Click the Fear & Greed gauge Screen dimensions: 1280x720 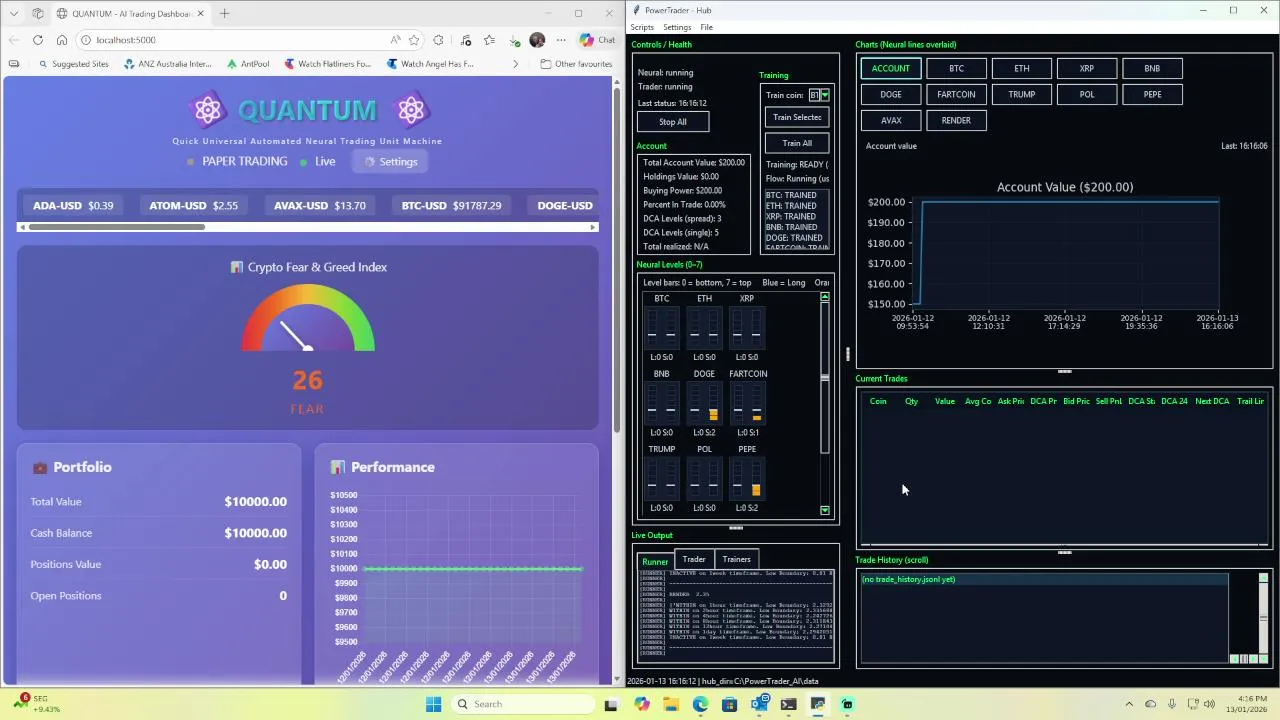(308, 318)
